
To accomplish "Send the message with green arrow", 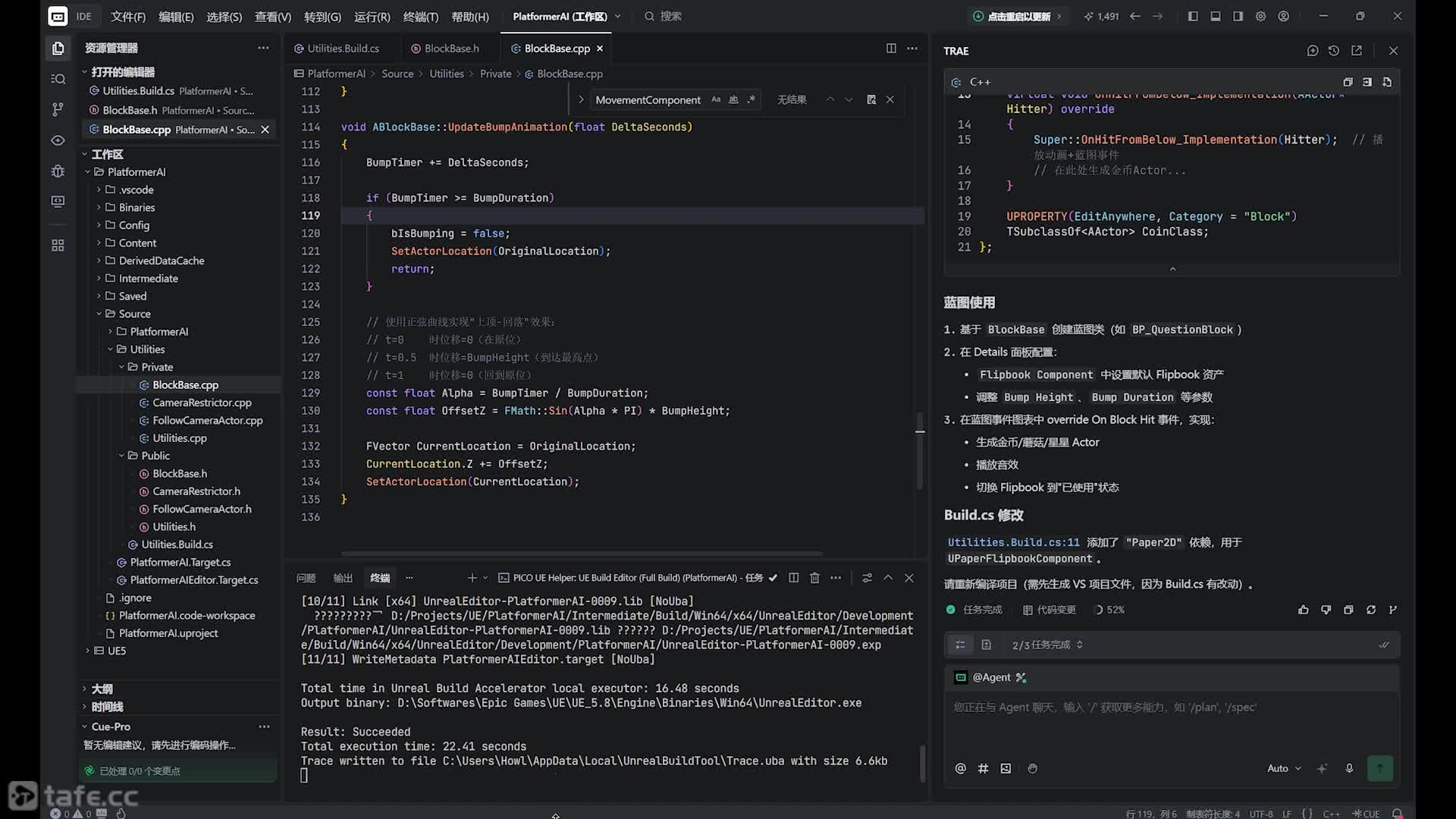I will pos(1380,768).
